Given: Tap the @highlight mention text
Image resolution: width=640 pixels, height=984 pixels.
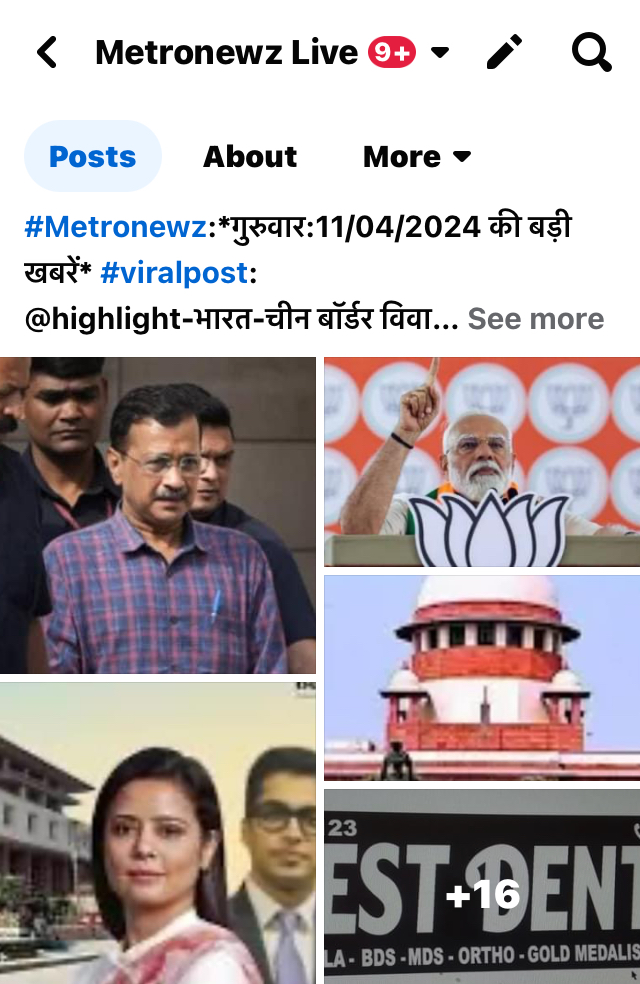Looking at the screenshot, I should pyautogui.click(x=102, y=319).
